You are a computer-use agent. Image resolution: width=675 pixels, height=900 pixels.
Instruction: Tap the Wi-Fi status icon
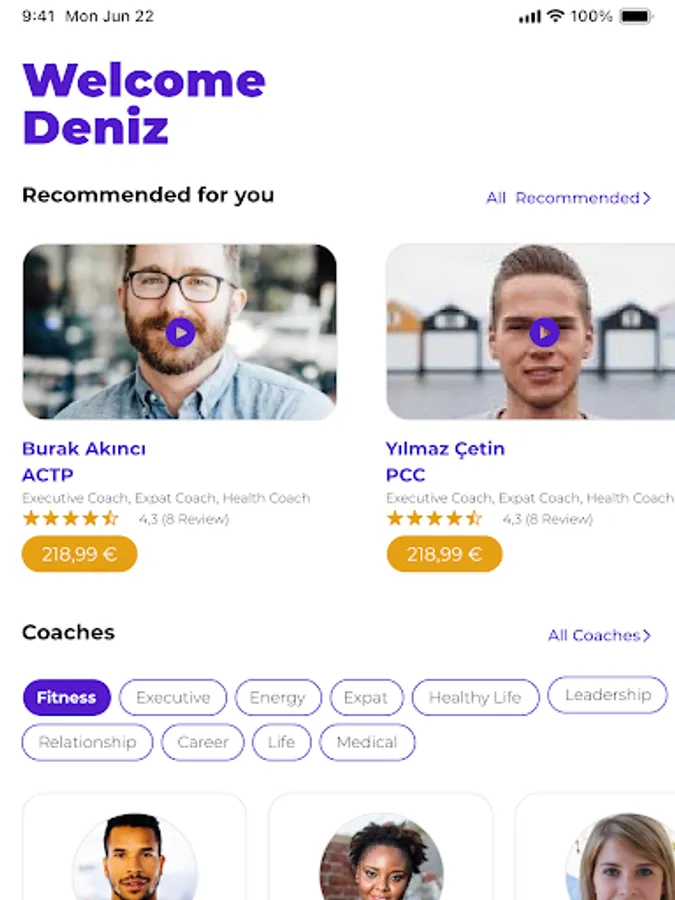tap(555, 16)
